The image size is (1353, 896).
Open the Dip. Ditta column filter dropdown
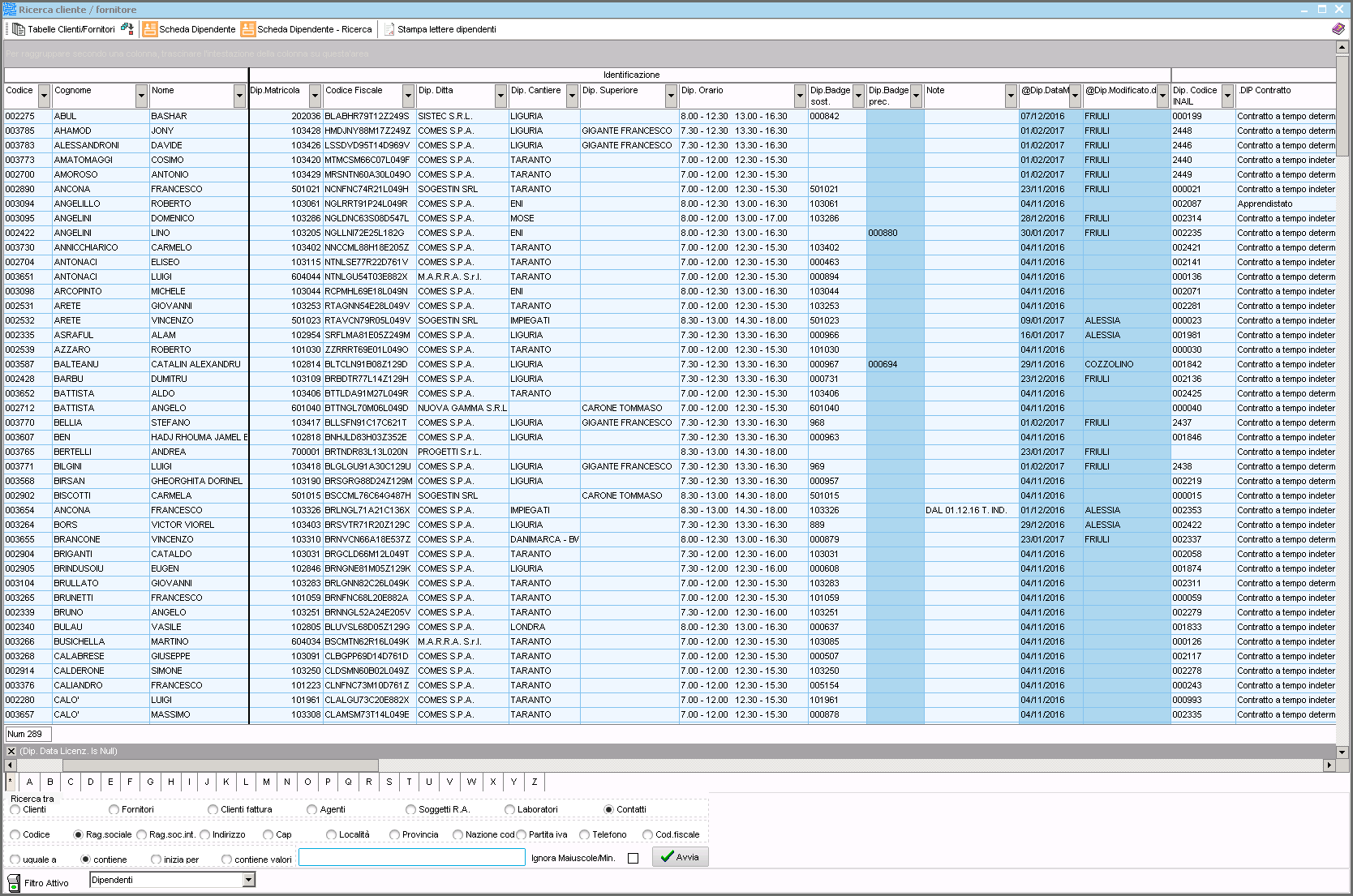(x=500, y=96)
